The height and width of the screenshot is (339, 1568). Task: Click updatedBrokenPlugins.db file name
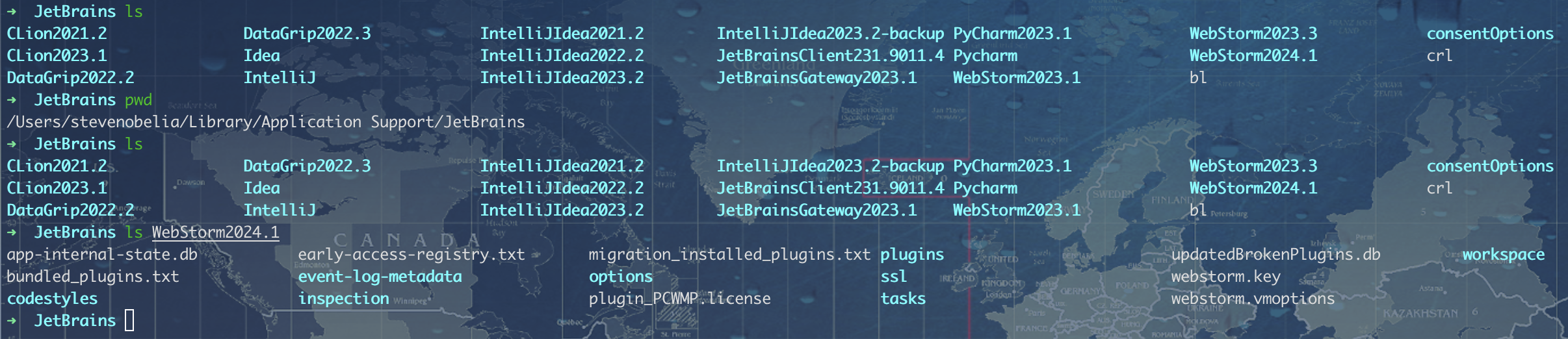(x=1275, y=255)
